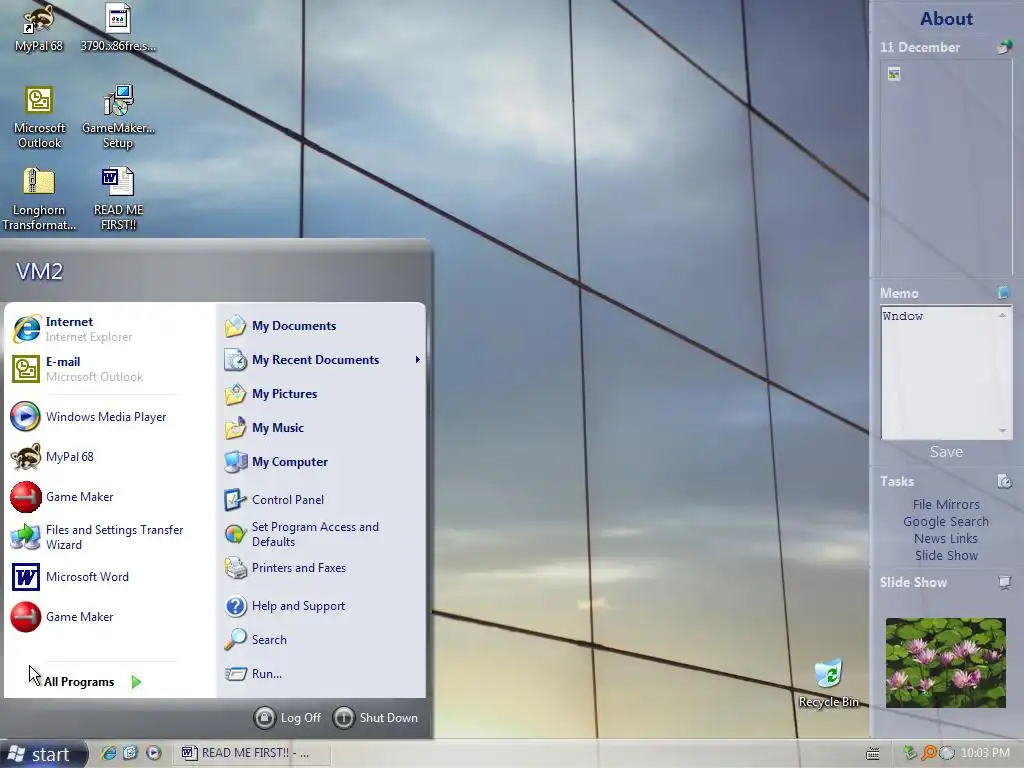Expand My Recent Documents submenu

[322, 360]
